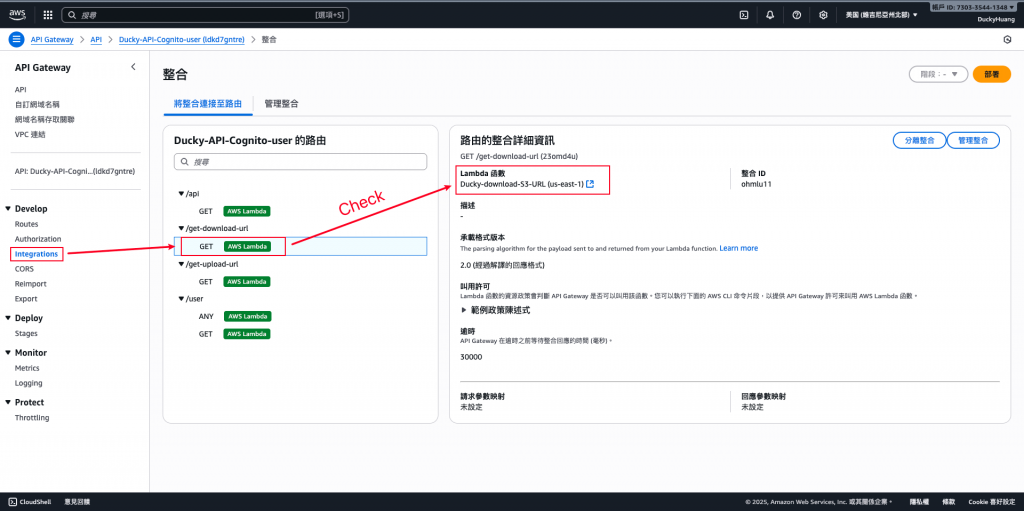
Task: Collapse the /user route tree
Action: point(181,299)
